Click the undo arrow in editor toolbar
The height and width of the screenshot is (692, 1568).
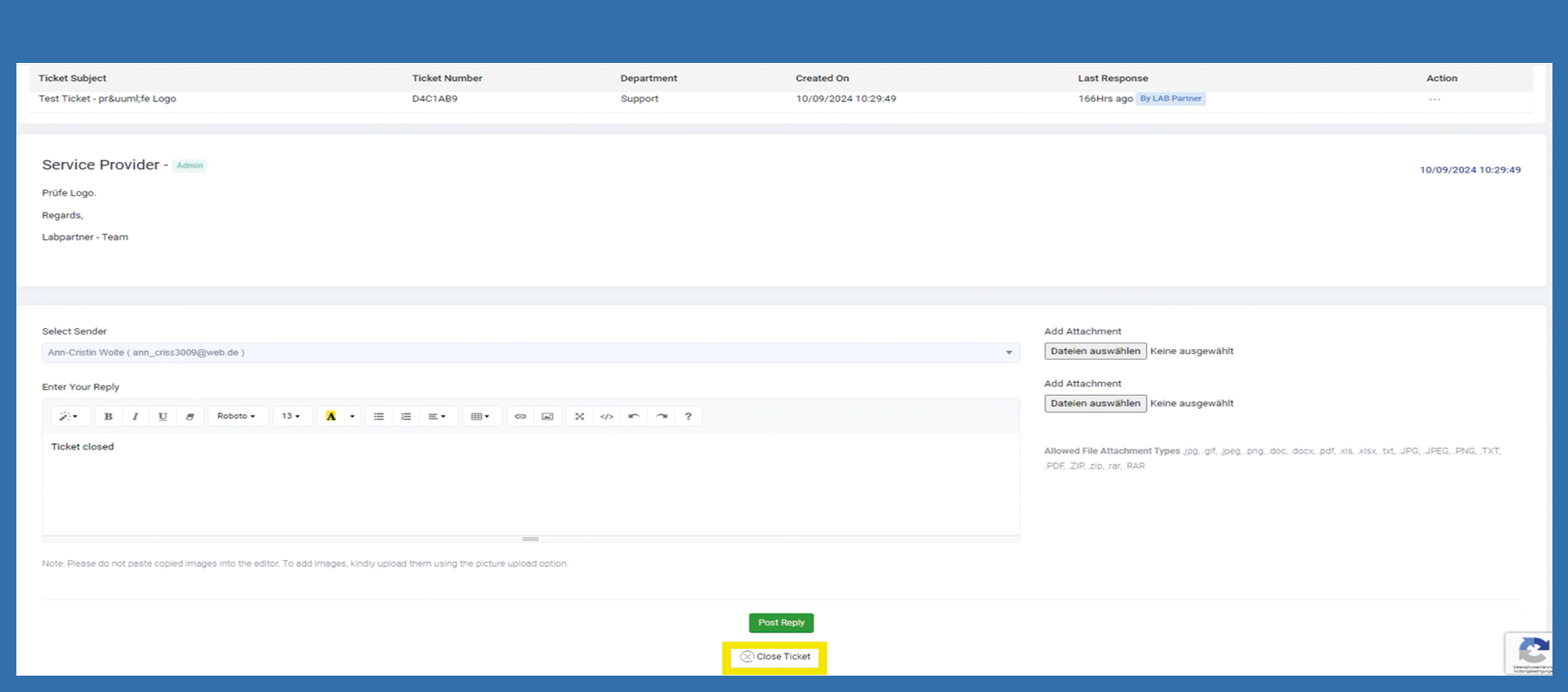point(634,416)
